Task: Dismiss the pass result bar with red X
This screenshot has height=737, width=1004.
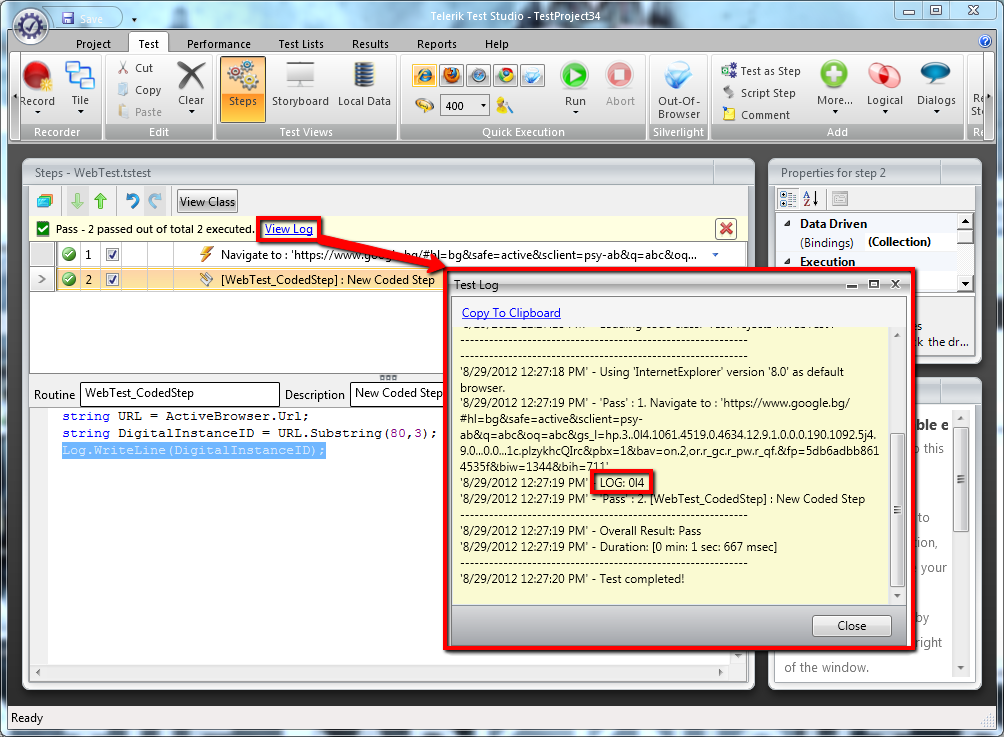Action: click(725, 229)
